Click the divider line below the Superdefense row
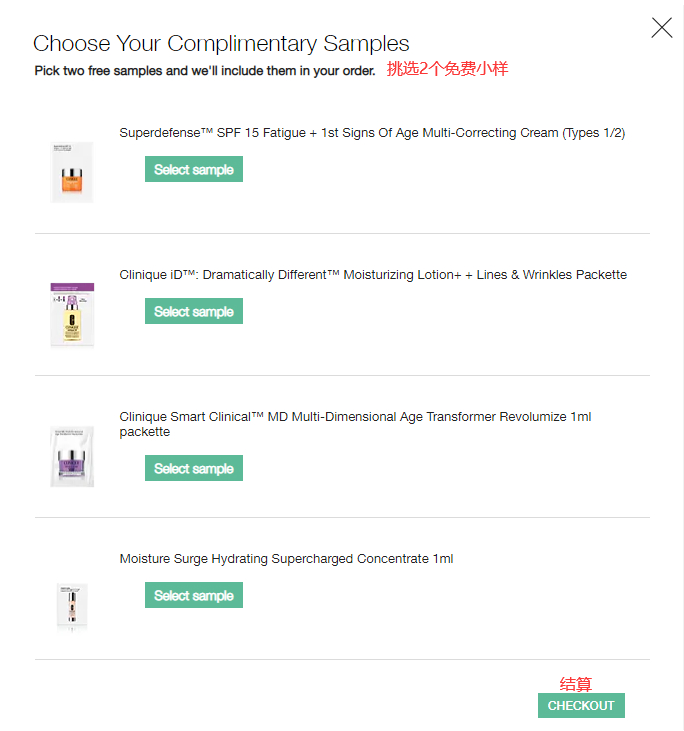 tap(342, 234)
